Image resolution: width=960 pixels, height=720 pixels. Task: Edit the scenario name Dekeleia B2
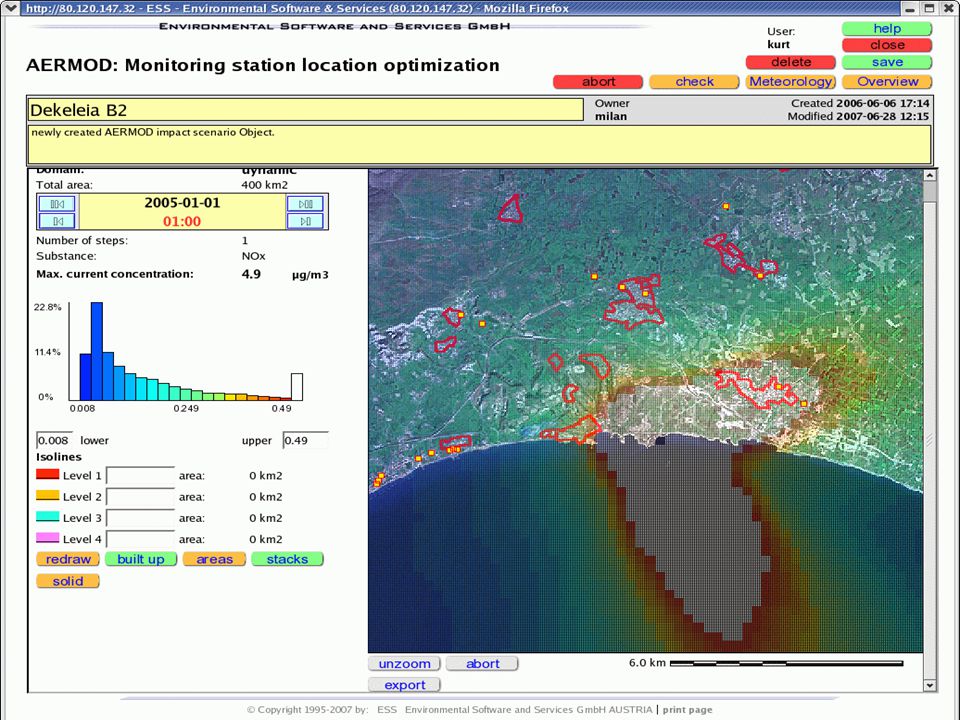(x=306, y=110)
